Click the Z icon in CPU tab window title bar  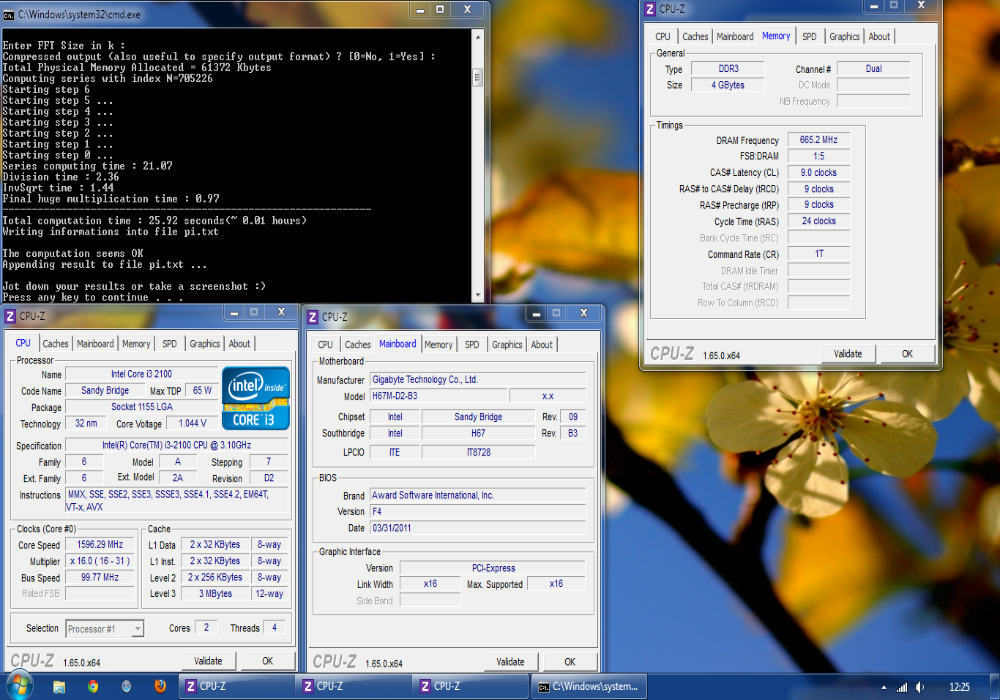[10, 316]
